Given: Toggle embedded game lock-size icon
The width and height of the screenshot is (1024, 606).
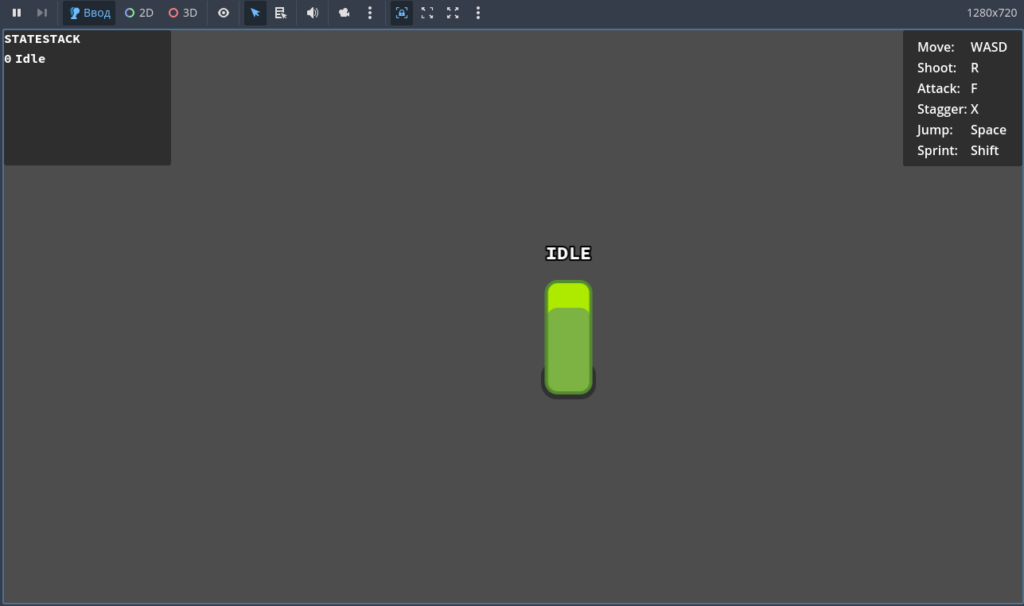Looking at the screenshot, I should pos(402,12).
